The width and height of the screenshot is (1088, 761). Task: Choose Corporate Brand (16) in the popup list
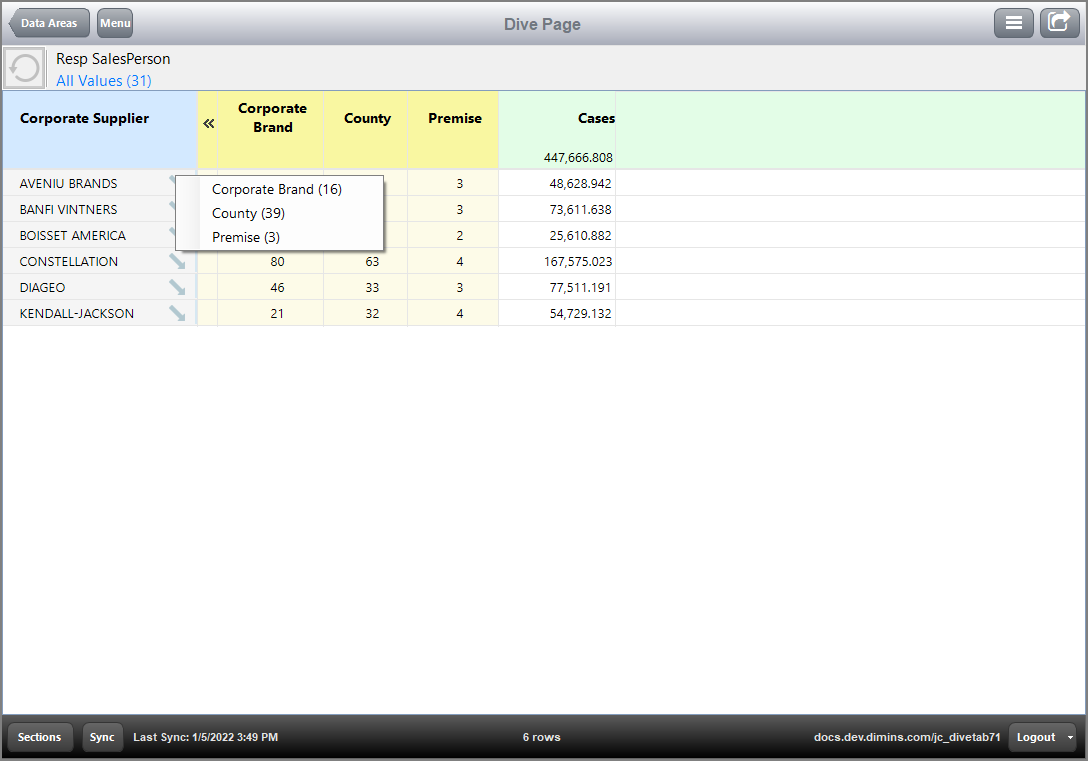point(276,189)
